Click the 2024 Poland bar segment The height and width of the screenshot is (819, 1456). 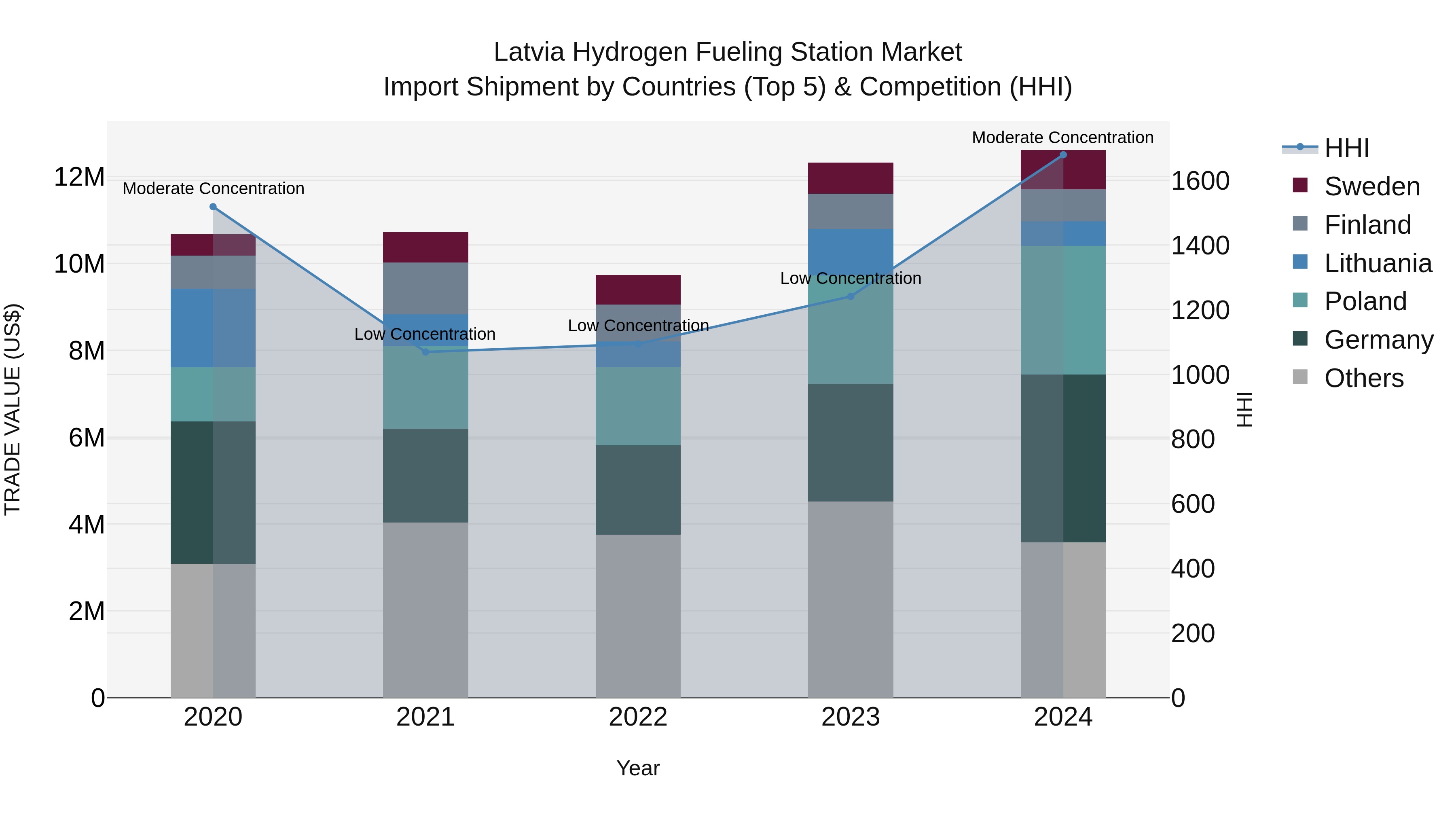(x=1063, y=310)
